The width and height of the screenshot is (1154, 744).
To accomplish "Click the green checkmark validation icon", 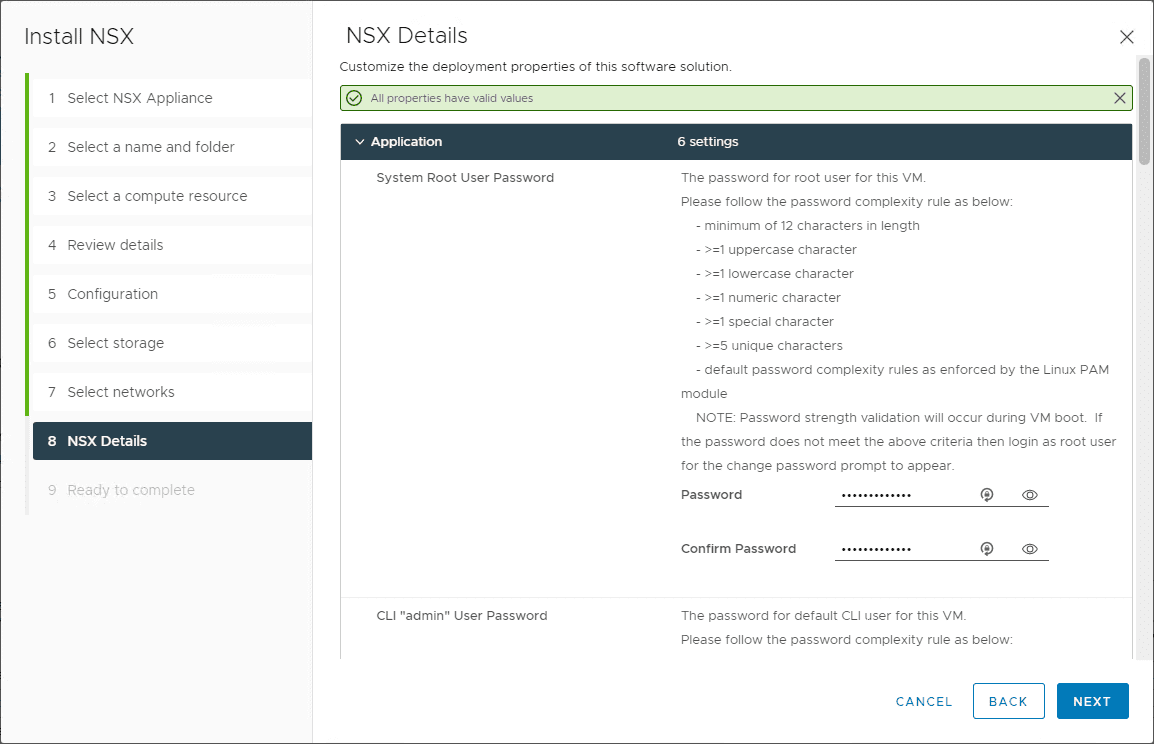I will point(354,97).
